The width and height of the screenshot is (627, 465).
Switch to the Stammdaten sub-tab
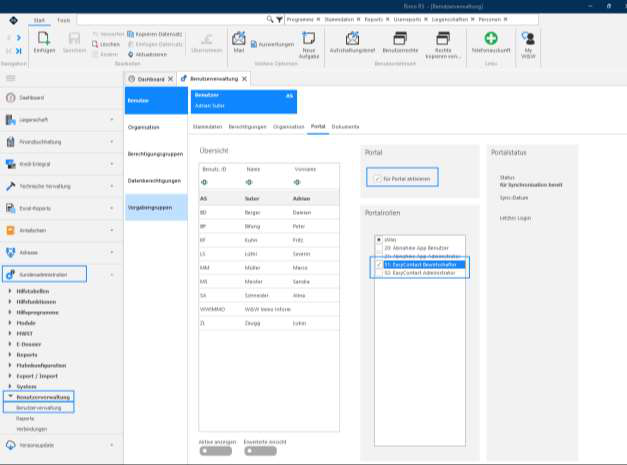coord(207,126)
